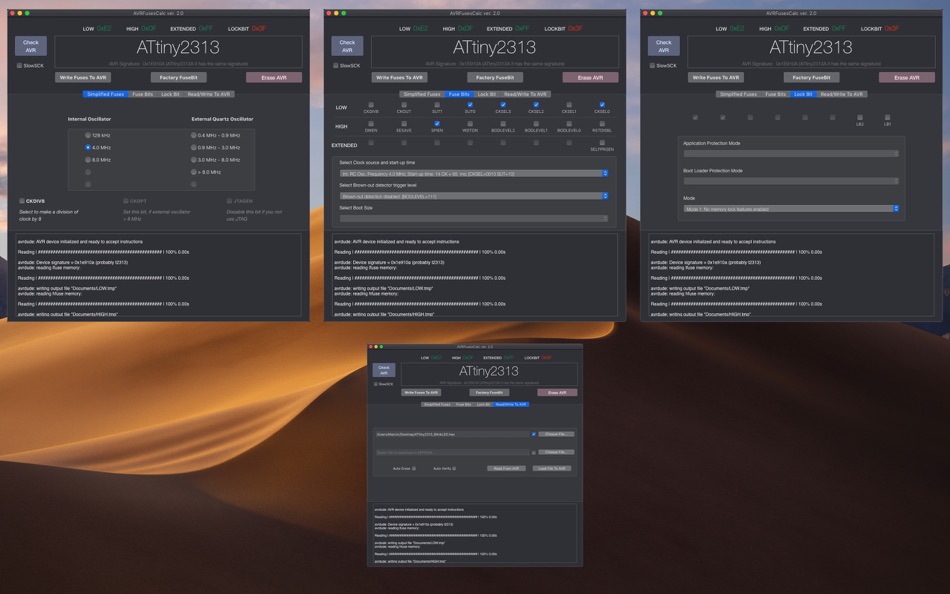950x594 pixels.
Task: Select the 4.0 MHz internal oscillator option
Action: click(88, 147)
